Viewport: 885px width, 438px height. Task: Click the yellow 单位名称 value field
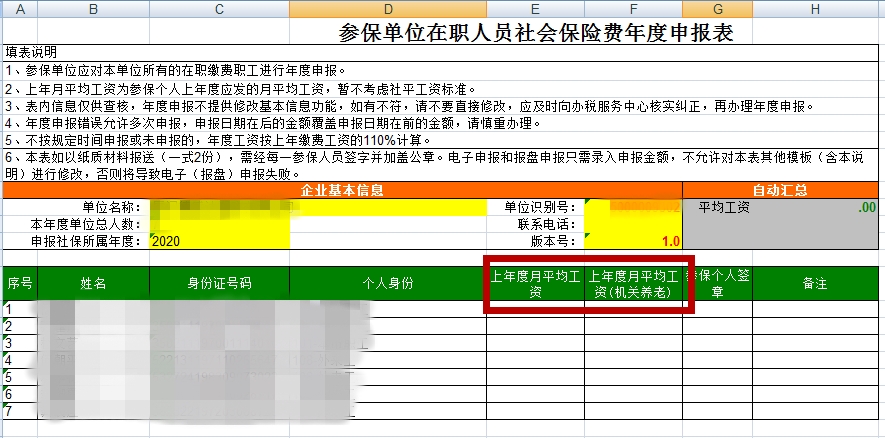click(318, 207)
